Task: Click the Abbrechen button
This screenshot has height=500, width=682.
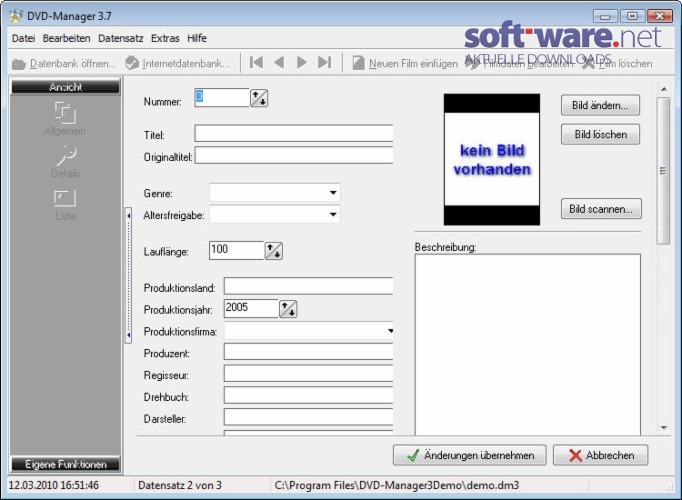Action: click(601, 455)
